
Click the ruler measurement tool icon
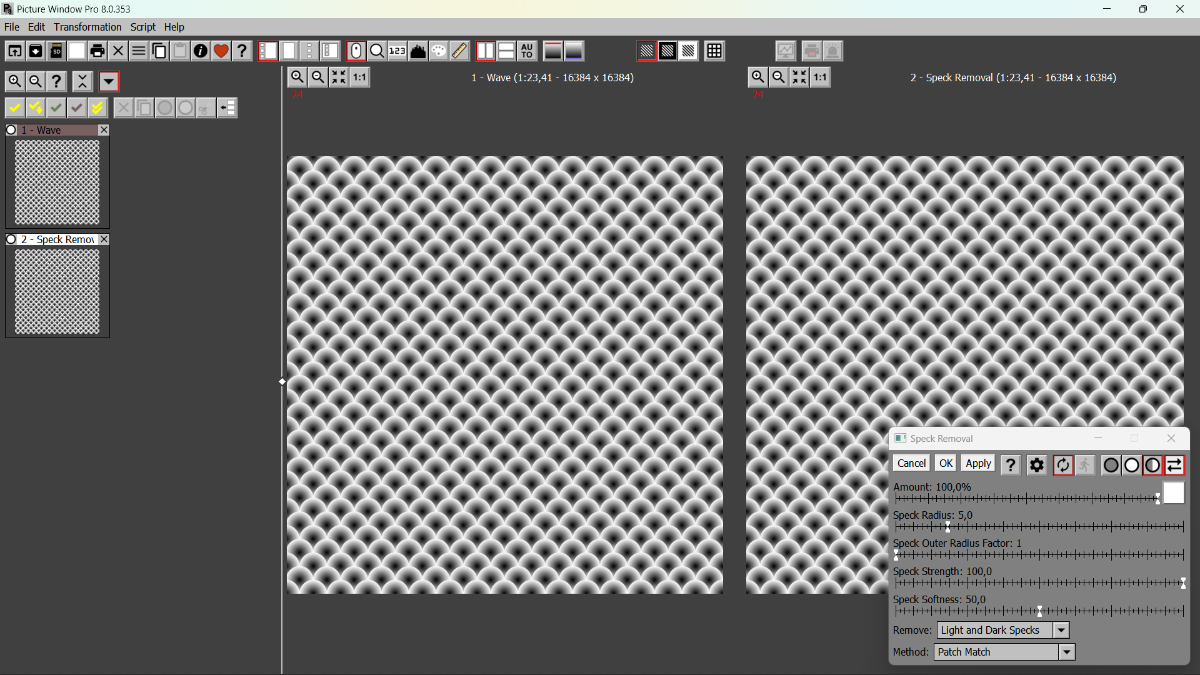(x=459, y=51)
